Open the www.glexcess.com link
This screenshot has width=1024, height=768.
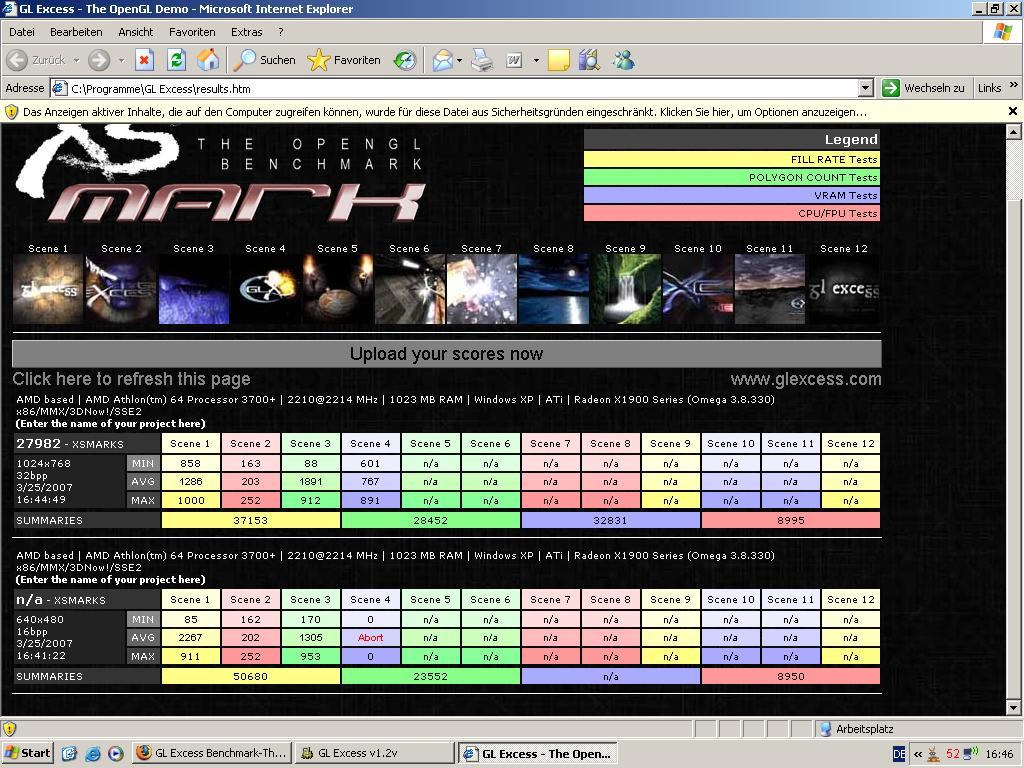[806, 379]
